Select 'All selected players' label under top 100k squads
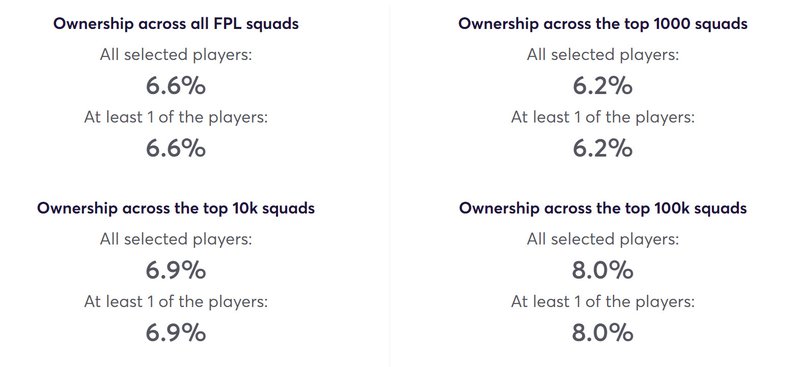 point(603,239)
